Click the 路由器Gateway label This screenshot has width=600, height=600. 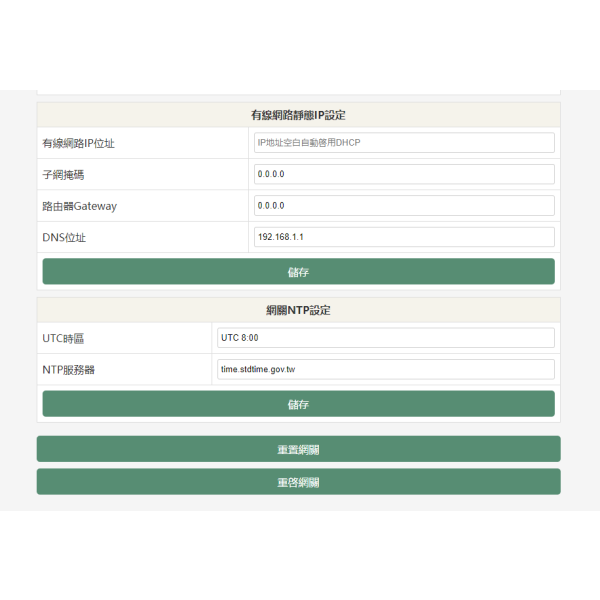coord(80,206)
